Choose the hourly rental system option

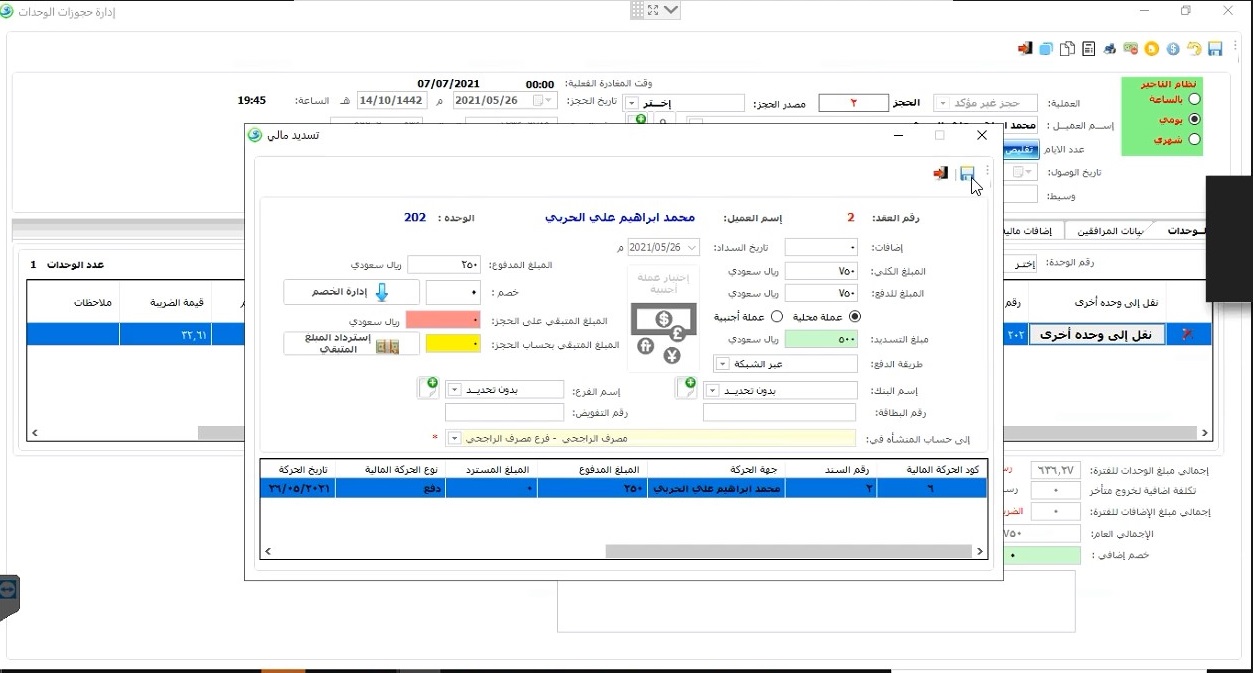1194,100
